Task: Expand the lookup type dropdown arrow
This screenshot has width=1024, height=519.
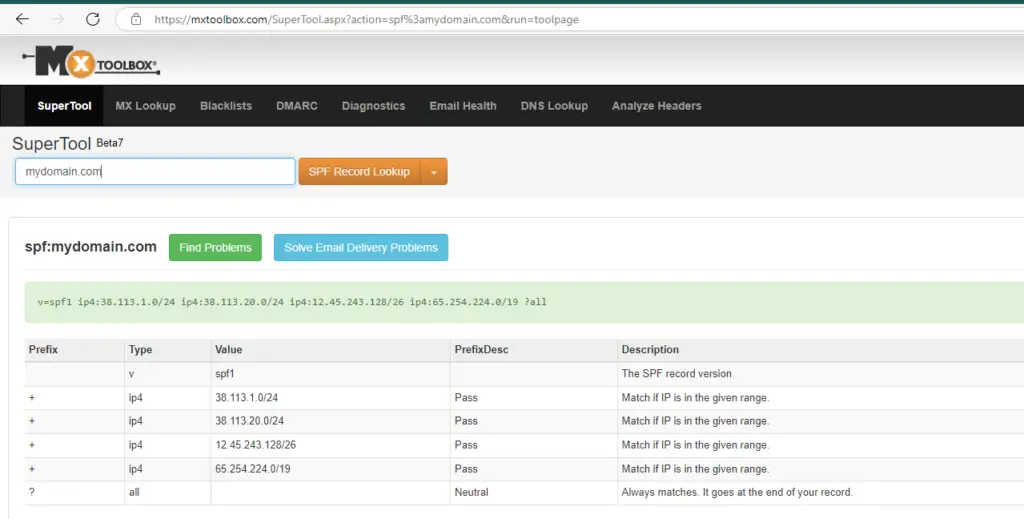Action: point(434,172)
